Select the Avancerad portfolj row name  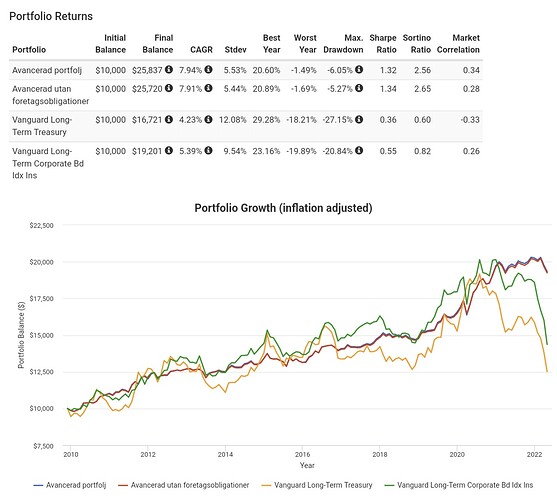[x=47, y=70]
